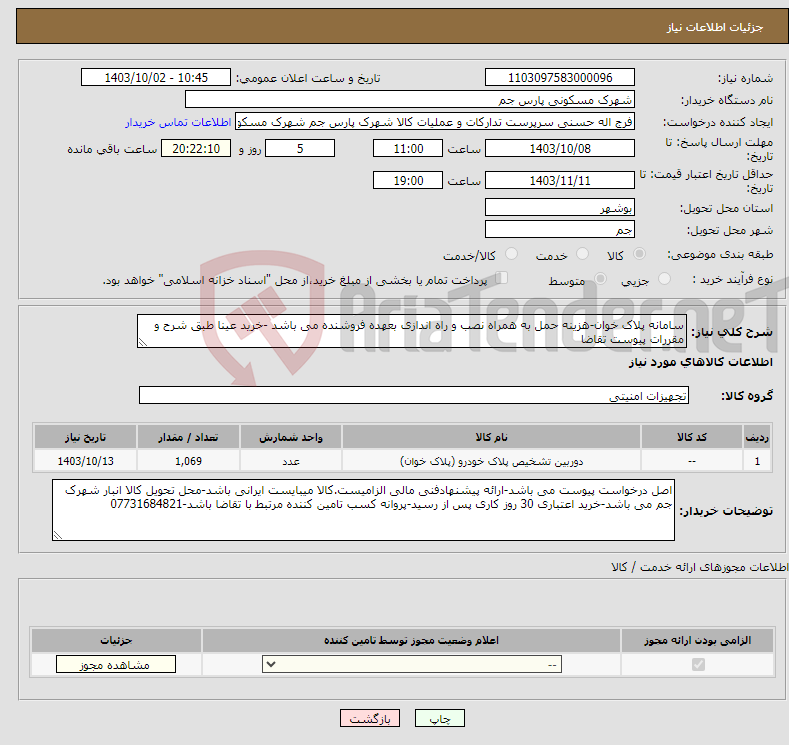
Task: Click item name دوربین تشخیص پلاک خودرو
Action: pyautogui.click(x=491, y=461)
